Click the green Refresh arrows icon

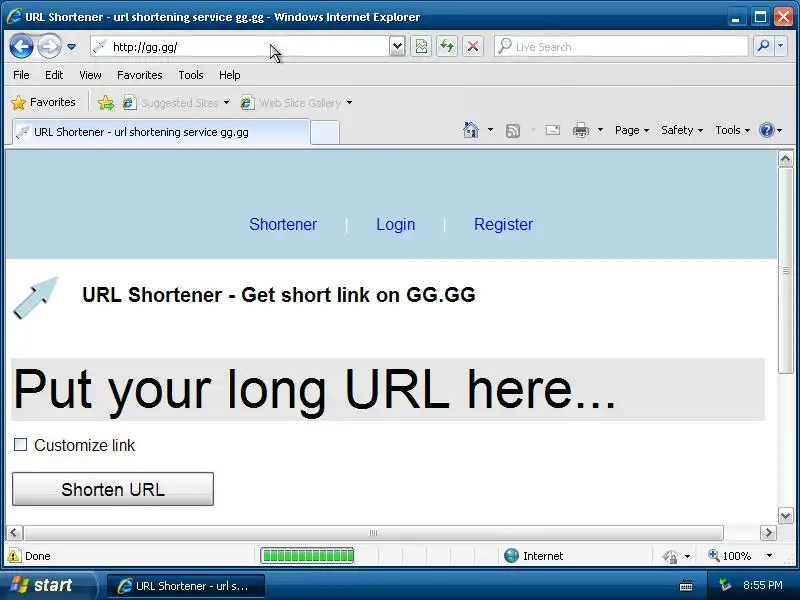coord(447,47)
